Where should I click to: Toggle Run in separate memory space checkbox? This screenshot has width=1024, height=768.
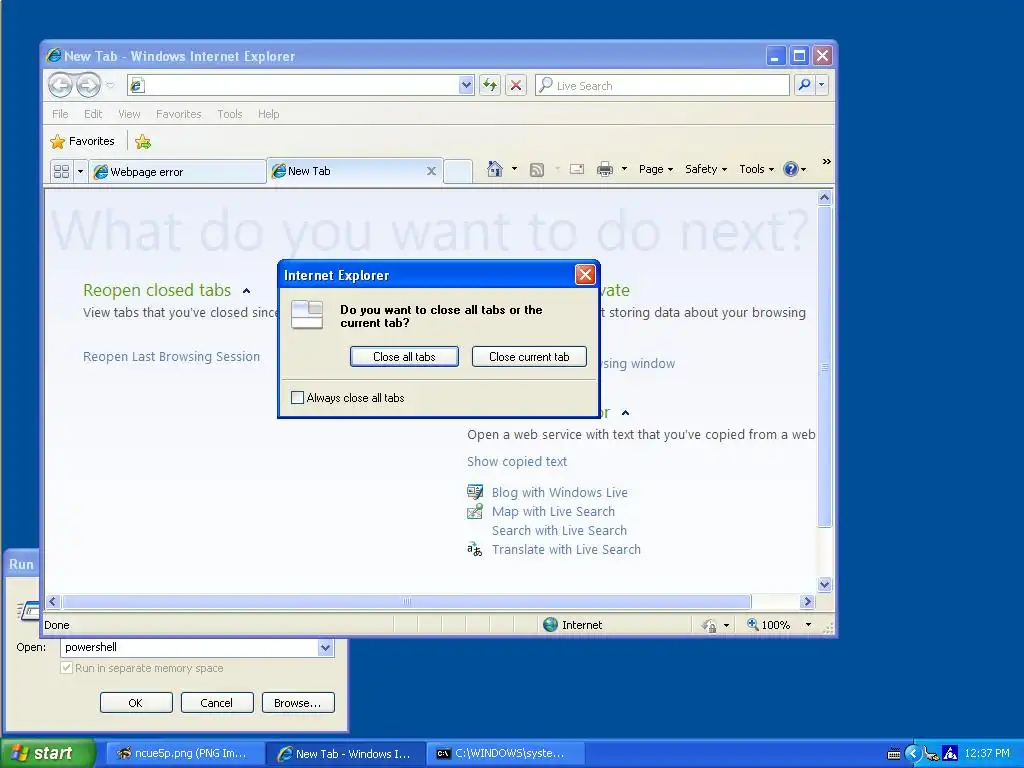66,668
